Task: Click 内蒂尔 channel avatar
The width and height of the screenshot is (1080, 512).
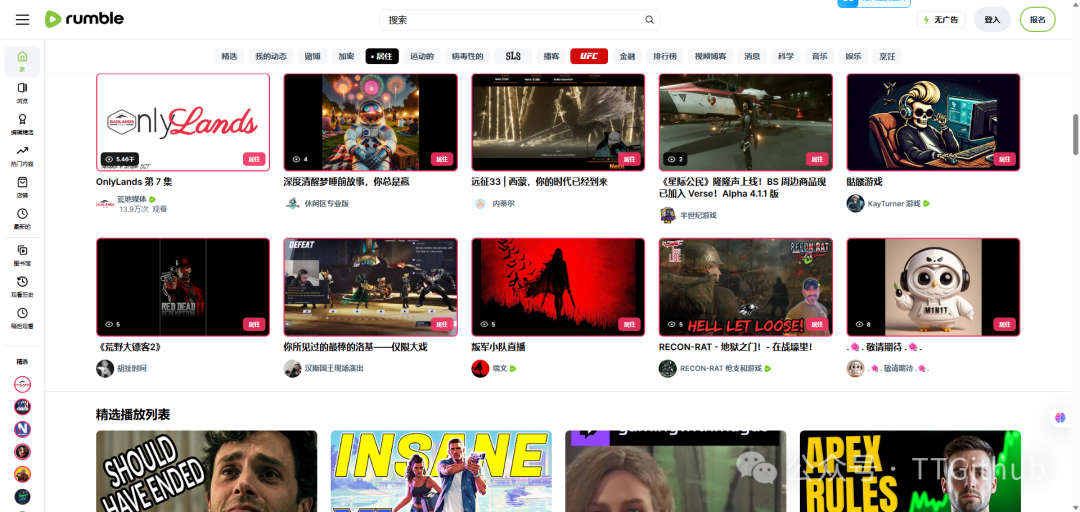Action: (x=480, y=203)
